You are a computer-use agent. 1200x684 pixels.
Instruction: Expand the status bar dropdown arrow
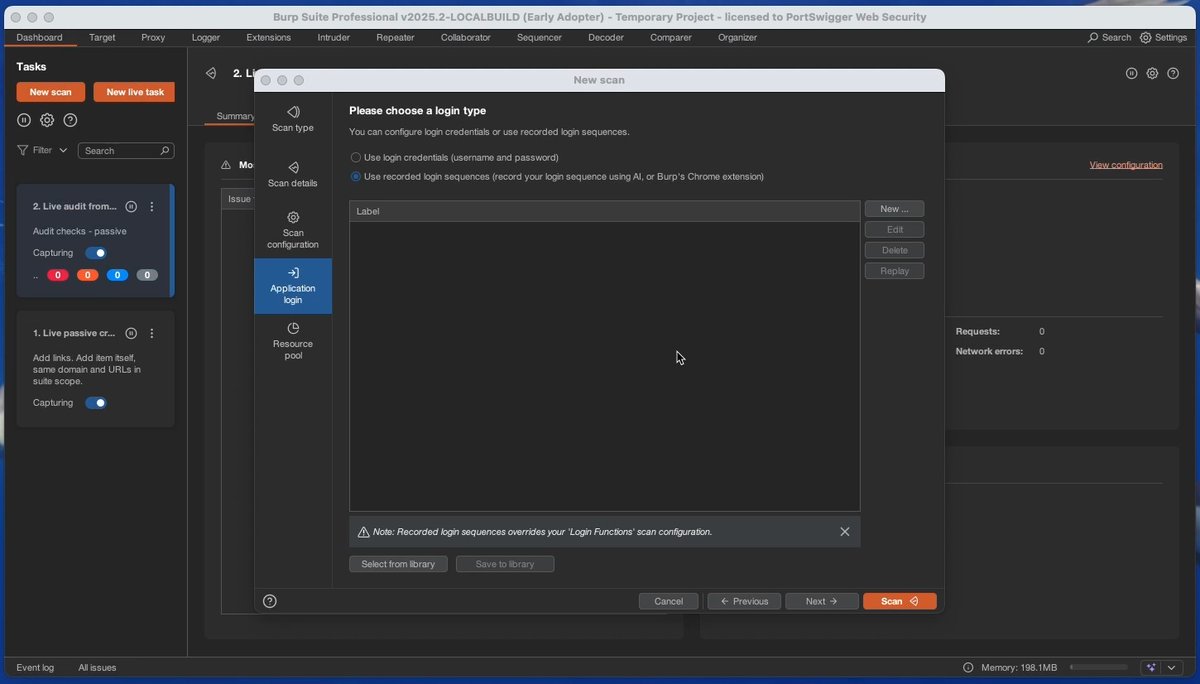1172,667
